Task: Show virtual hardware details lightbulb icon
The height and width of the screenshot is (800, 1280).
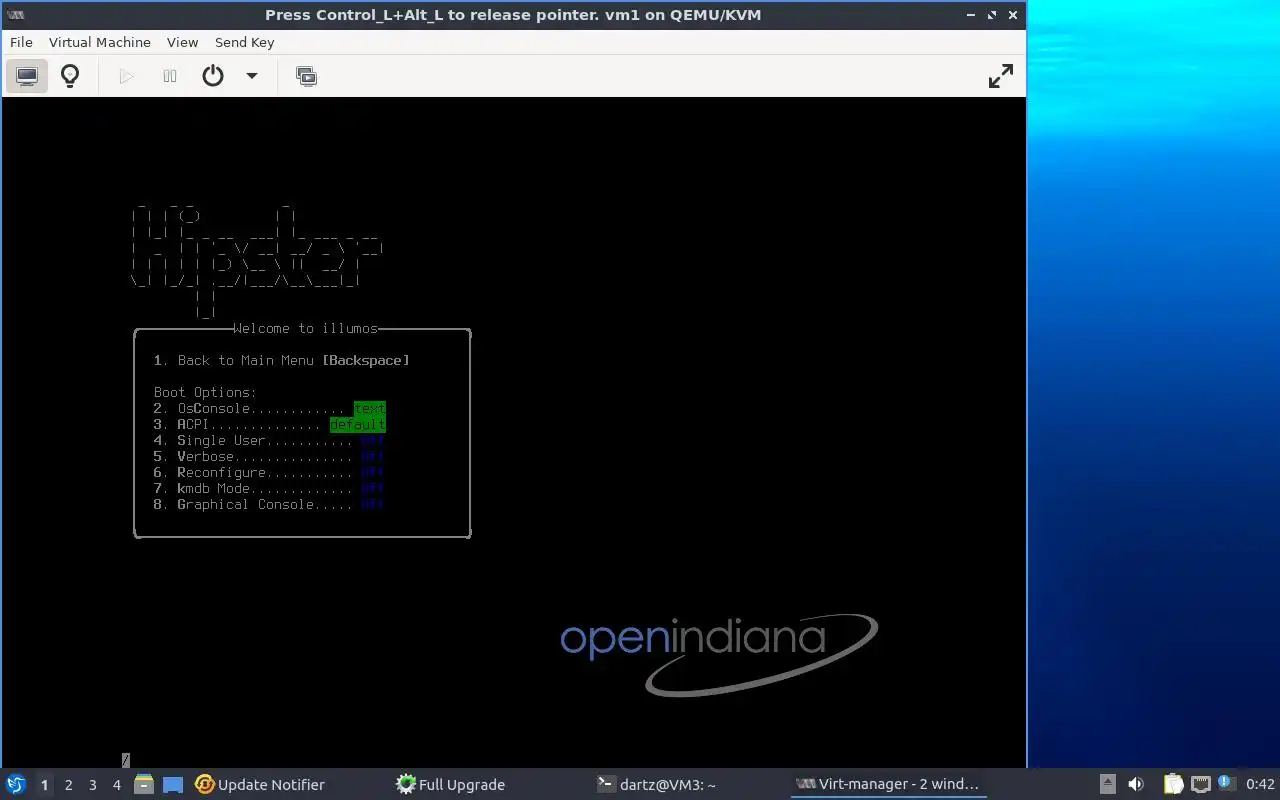Action: coord(70,76)
